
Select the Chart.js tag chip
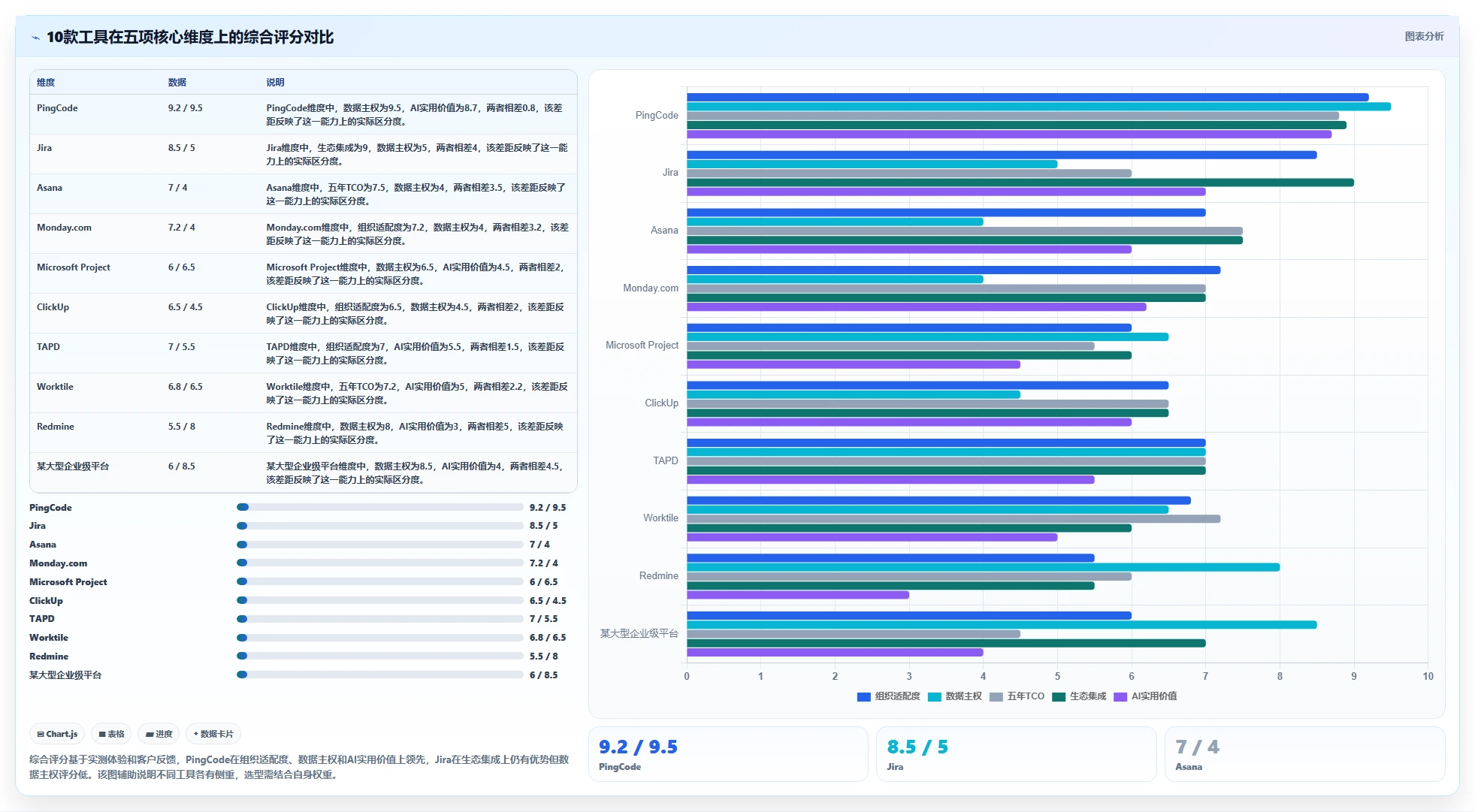click(57, 734)
